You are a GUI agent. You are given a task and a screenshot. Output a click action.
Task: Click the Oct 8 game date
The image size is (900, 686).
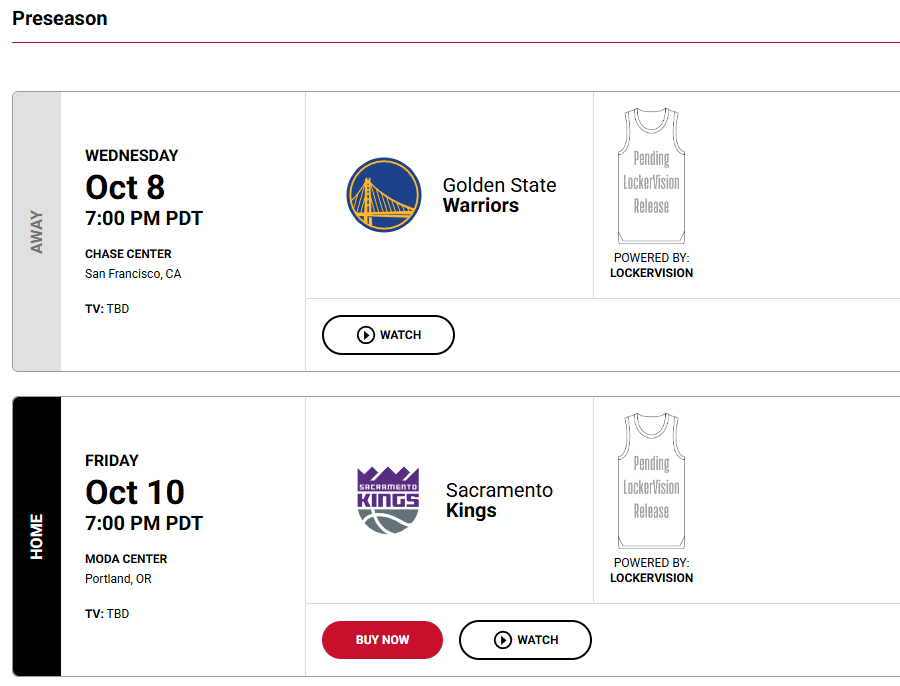click(125, 187)
